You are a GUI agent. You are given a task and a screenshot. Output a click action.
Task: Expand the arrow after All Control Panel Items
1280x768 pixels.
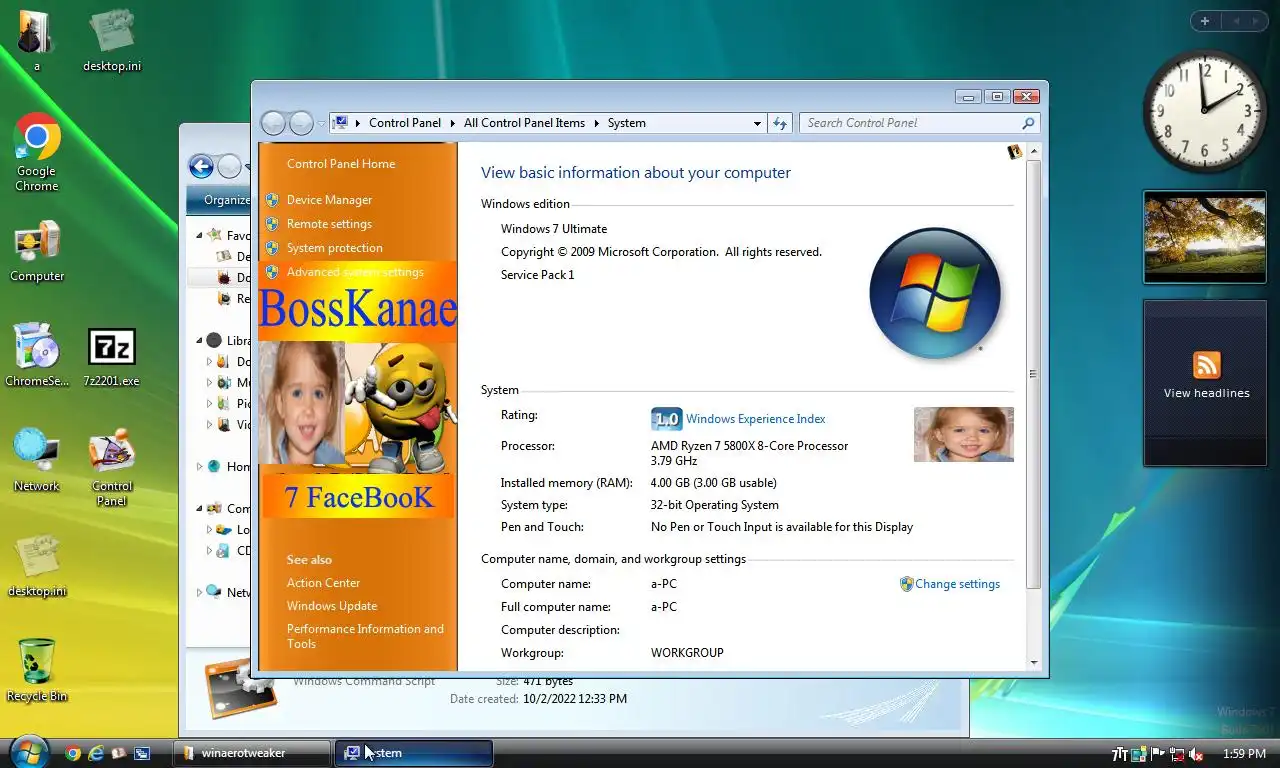click(596, 123)
